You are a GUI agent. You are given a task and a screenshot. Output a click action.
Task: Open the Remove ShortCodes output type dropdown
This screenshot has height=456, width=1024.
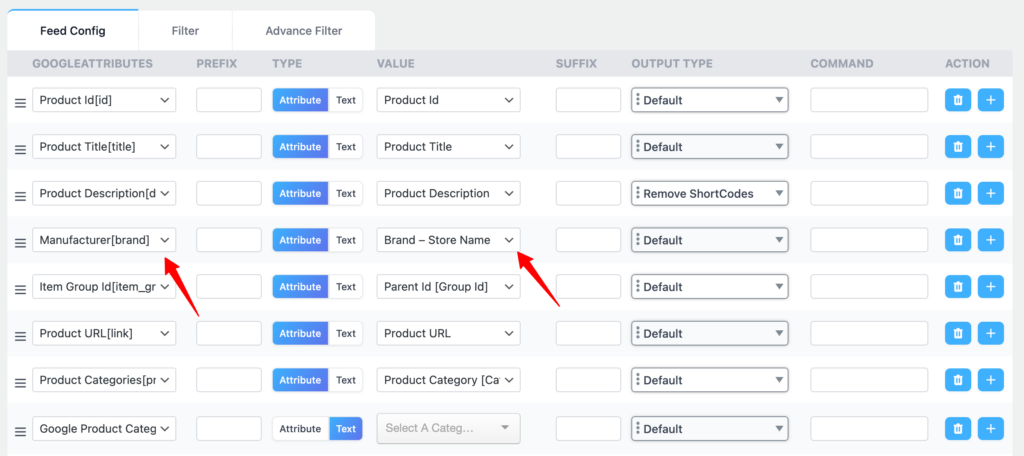(710, 193)
